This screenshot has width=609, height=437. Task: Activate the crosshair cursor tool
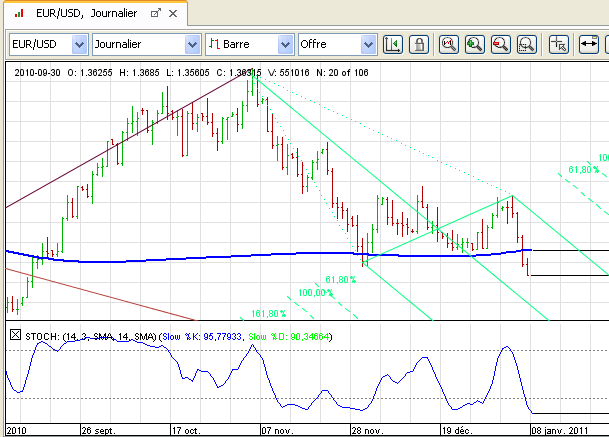tap(559, 45)
